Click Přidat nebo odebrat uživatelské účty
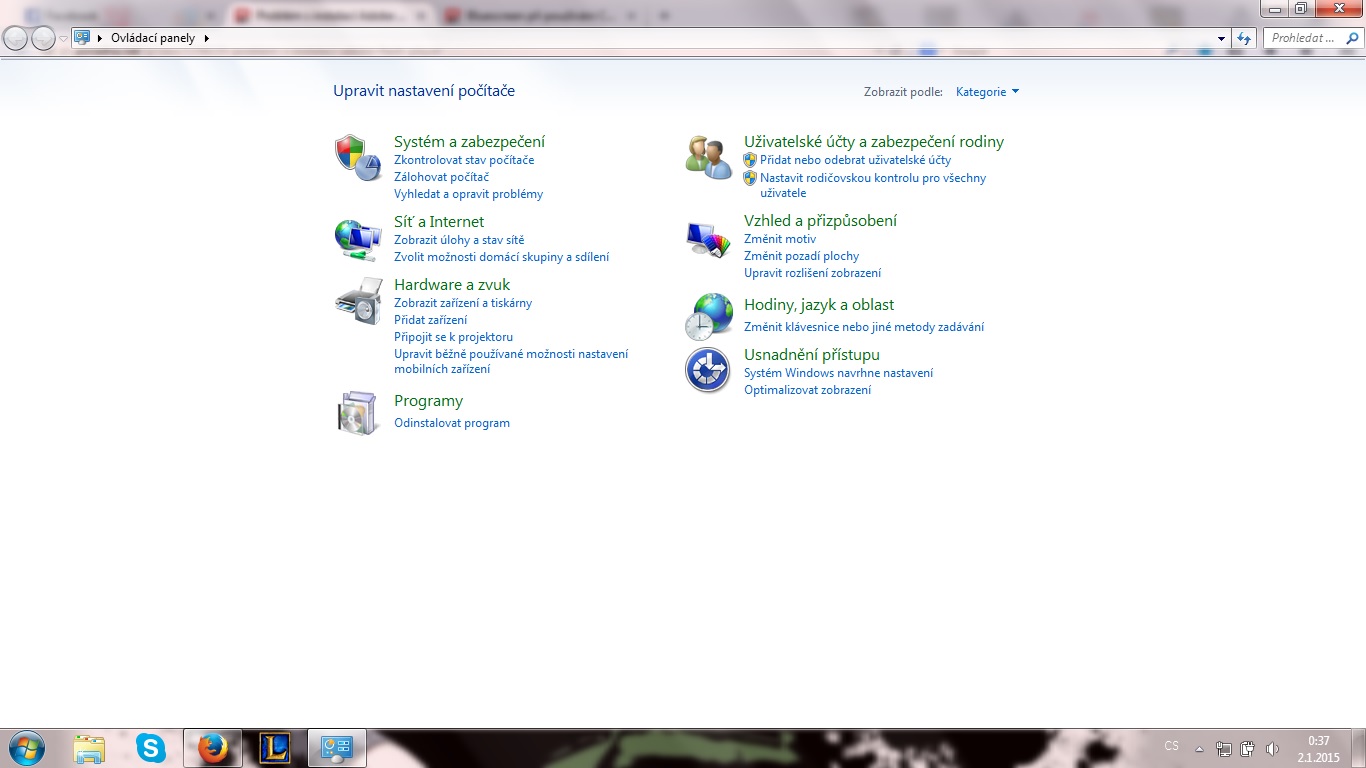Image resolution: width=1366 pixels, height=768 pixels. pos(855,160)
